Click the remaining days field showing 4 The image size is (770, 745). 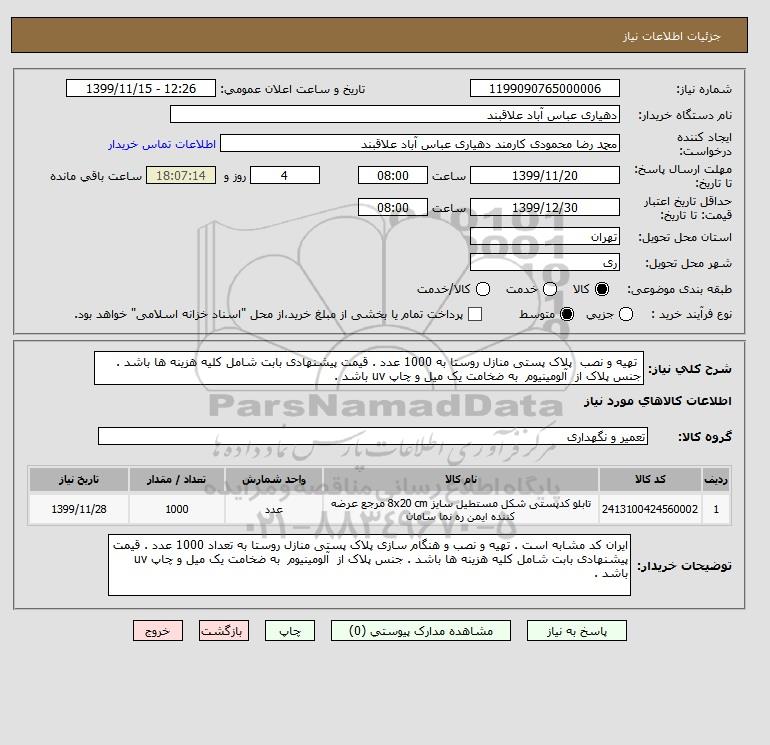[x=285, y=175]
